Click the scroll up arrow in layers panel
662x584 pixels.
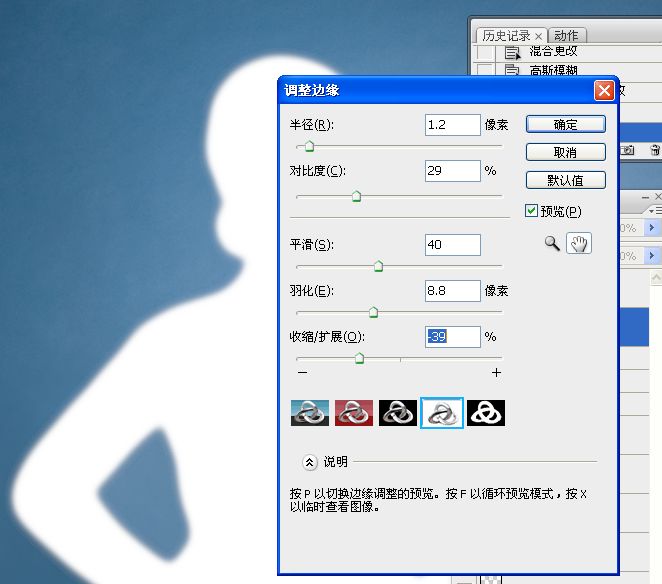pos(656,277)
